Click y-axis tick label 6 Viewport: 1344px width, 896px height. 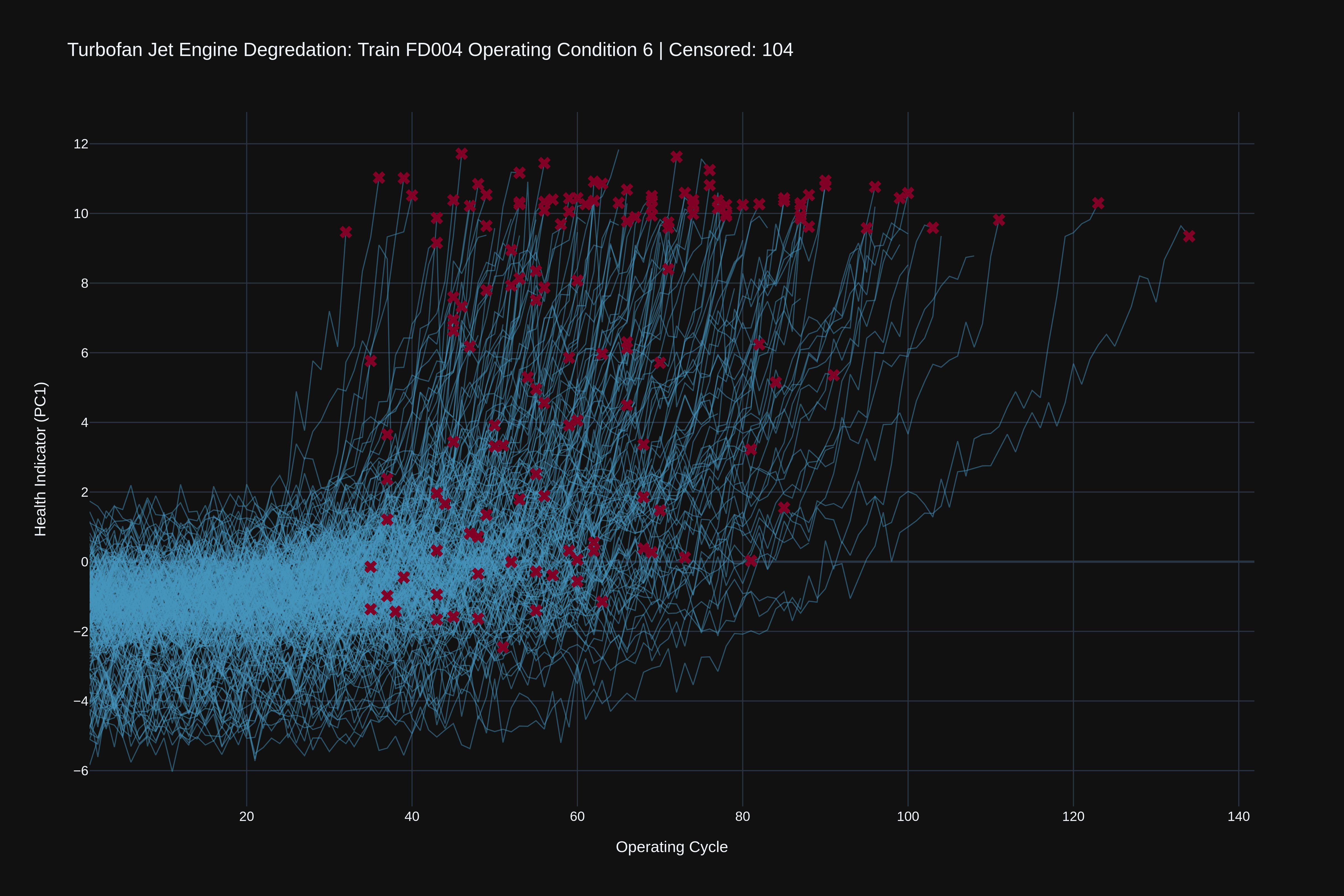pyautogui.click(x=85, y=353)
